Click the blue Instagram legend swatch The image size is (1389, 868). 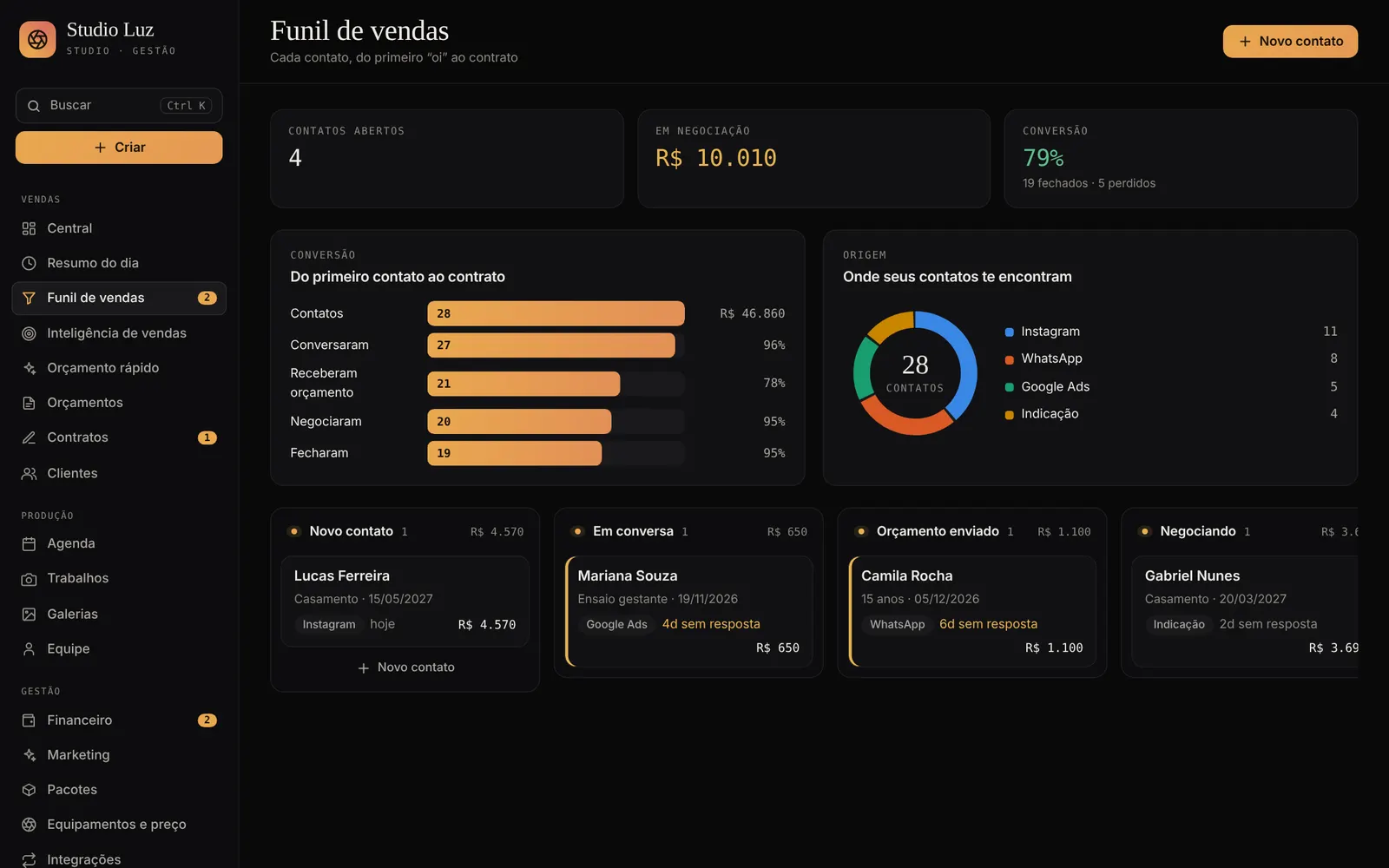point(1010,332)
